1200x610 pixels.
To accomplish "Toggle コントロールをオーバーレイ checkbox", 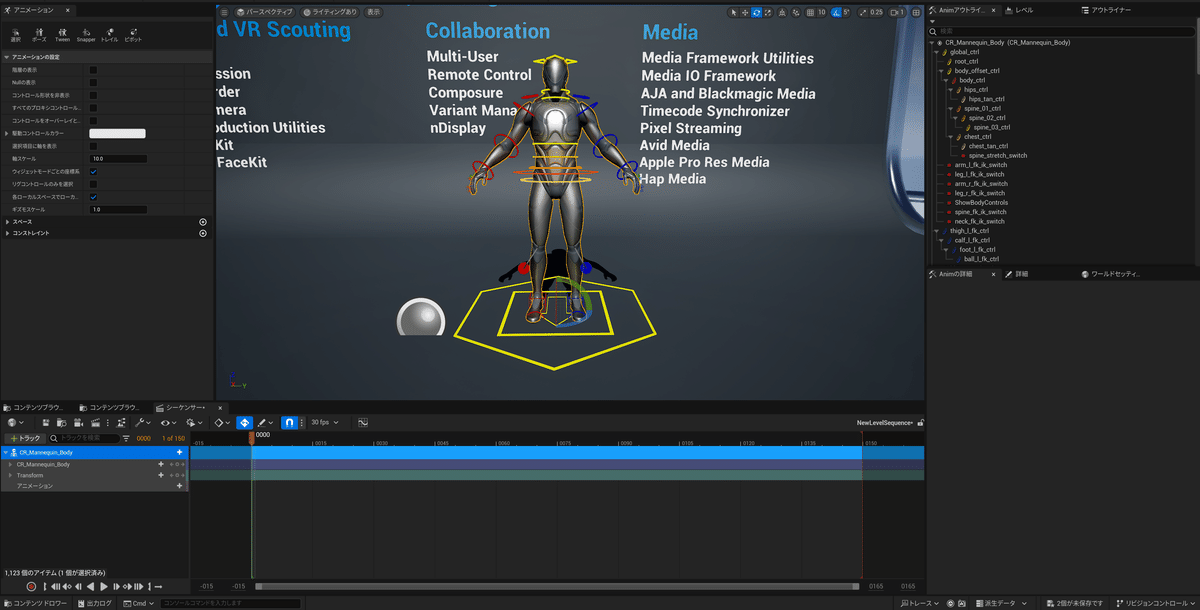I will 93,120.
